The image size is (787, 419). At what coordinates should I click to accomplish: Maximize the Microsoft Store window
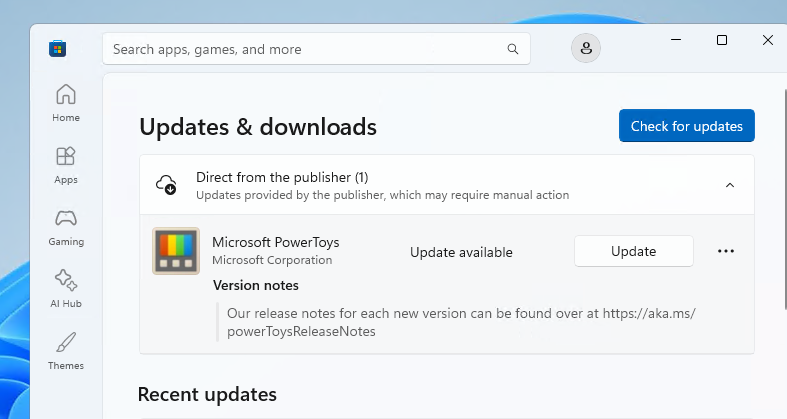(722, 40)
